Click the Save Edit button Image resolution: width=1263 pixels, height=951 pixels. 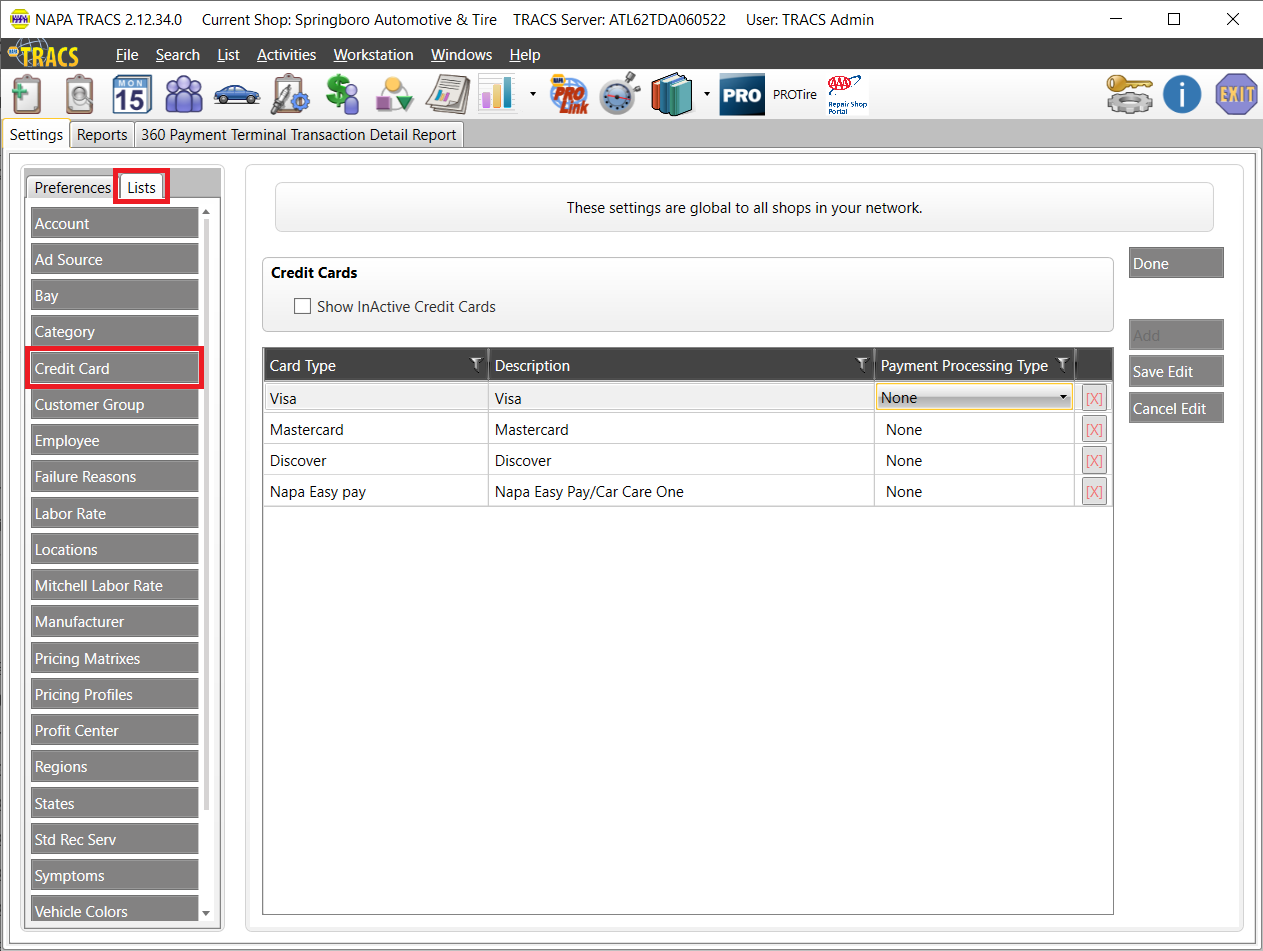click(1176, 371)
